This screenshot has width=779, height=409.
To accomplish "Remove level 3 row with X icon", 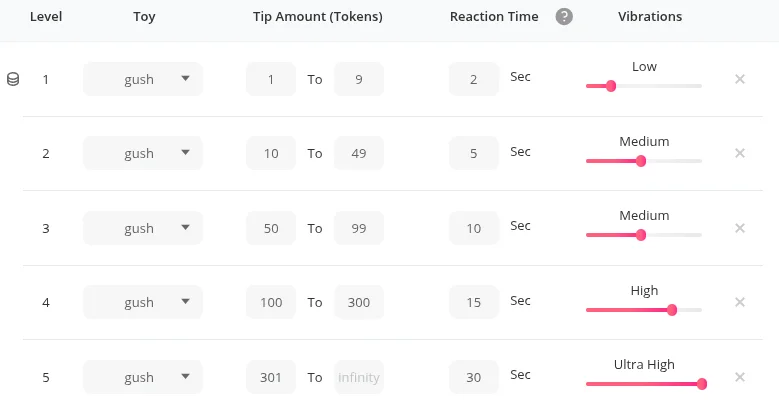I will coord(740,228).
